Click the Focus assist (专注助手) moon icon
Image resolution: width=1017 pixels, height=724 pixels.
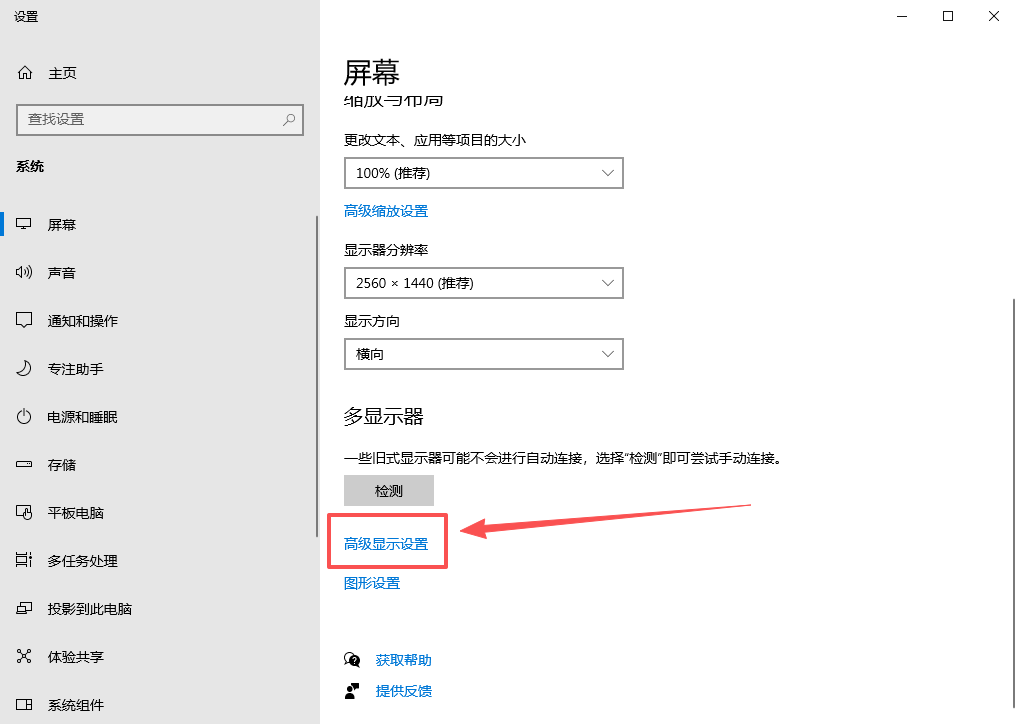[25, 369]
